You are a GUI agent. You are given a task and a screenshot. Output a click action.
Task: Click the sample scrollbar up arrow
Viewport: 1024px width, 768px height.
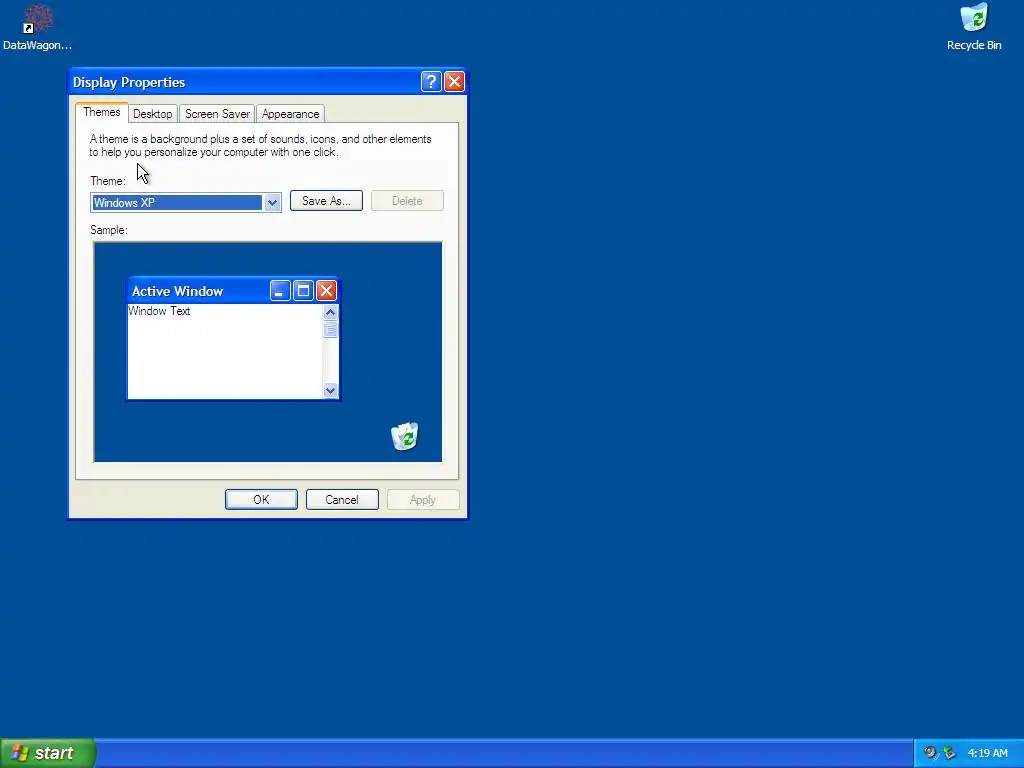pyautogui.click(x=330, y=312)
